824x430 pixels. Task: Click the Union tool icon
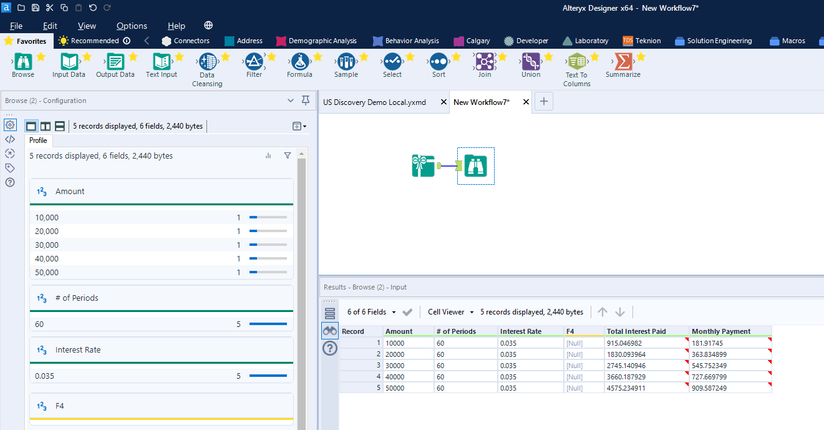(531, 61)
